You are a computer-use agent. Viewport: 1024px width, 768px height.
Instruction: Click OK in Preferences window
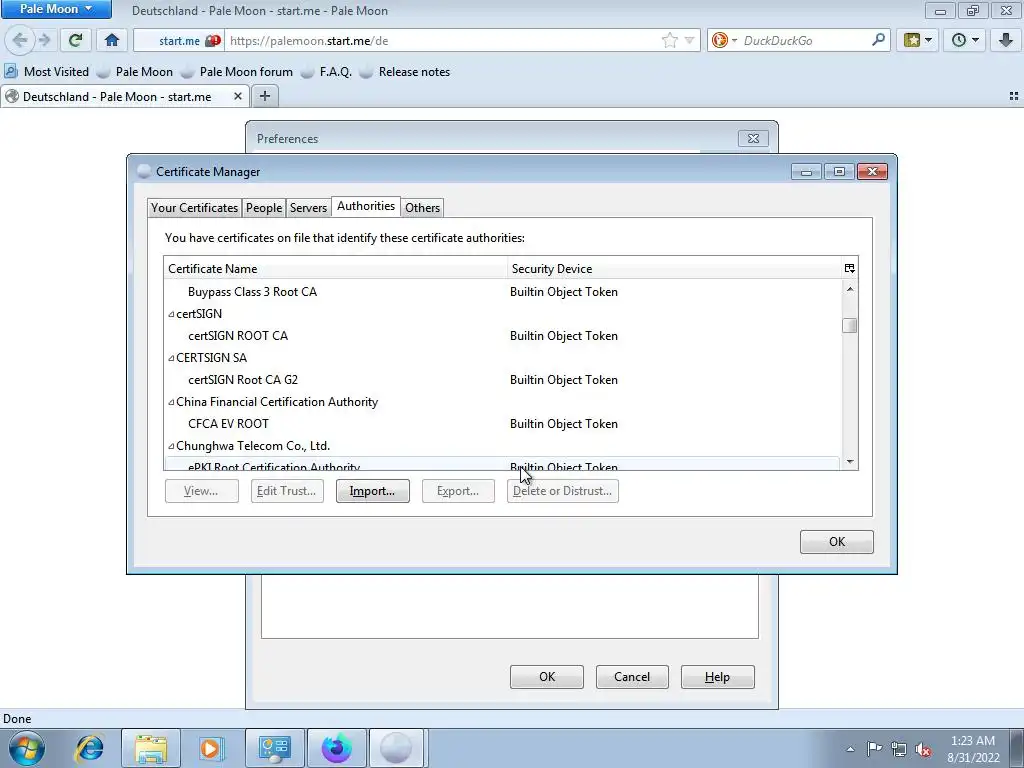tap(547, 677)
